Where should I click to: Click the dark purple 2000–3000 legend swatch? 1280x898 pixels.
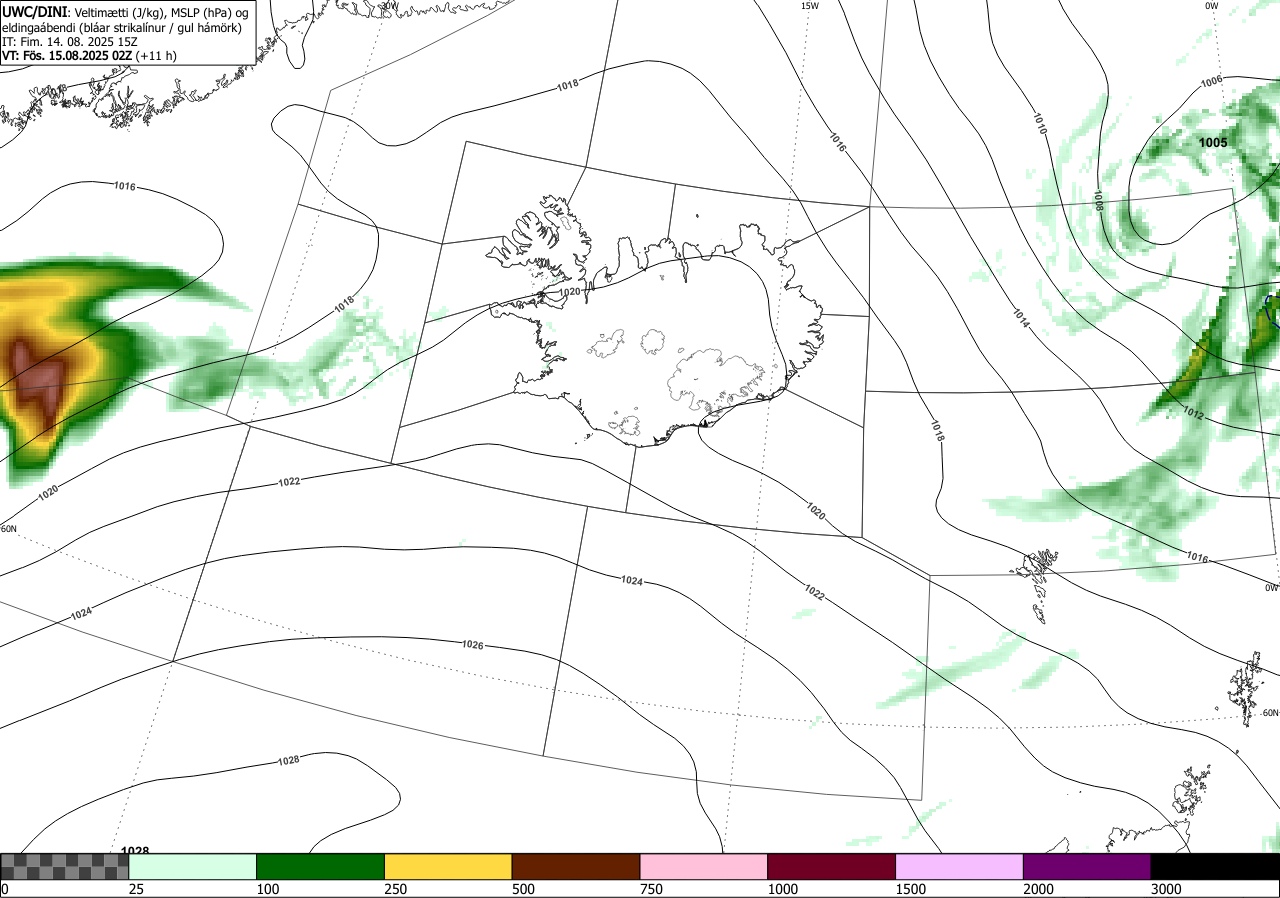1087,866
